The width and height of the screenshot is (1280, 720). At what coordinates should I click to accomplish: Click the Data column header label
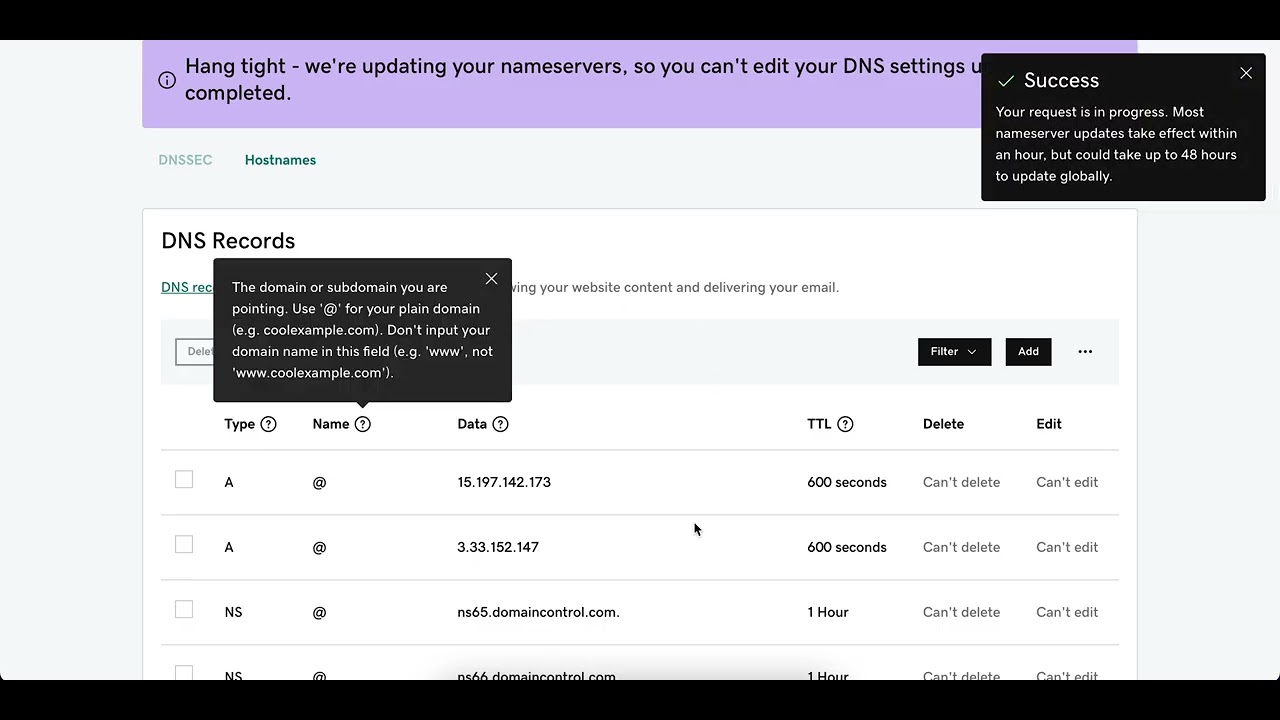pyautogui.click(x=472, y=424)
